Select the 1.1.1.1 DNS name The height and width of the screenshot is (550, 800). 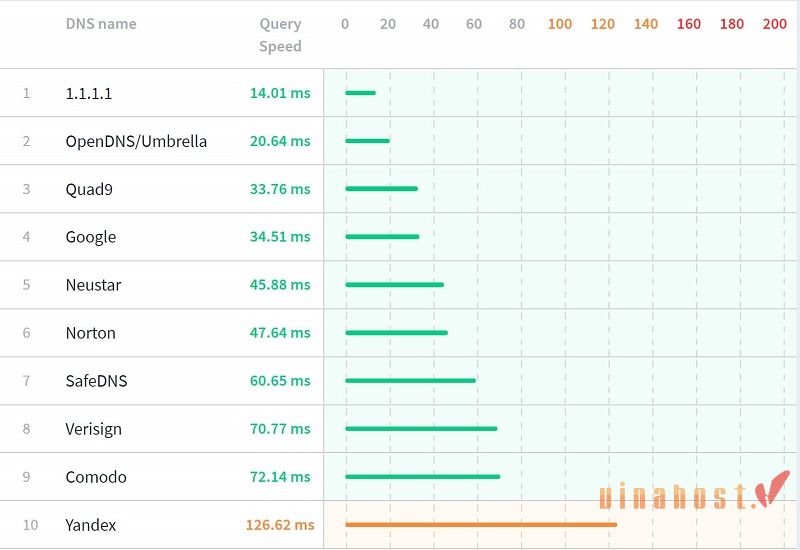click(x=89, y=93)
